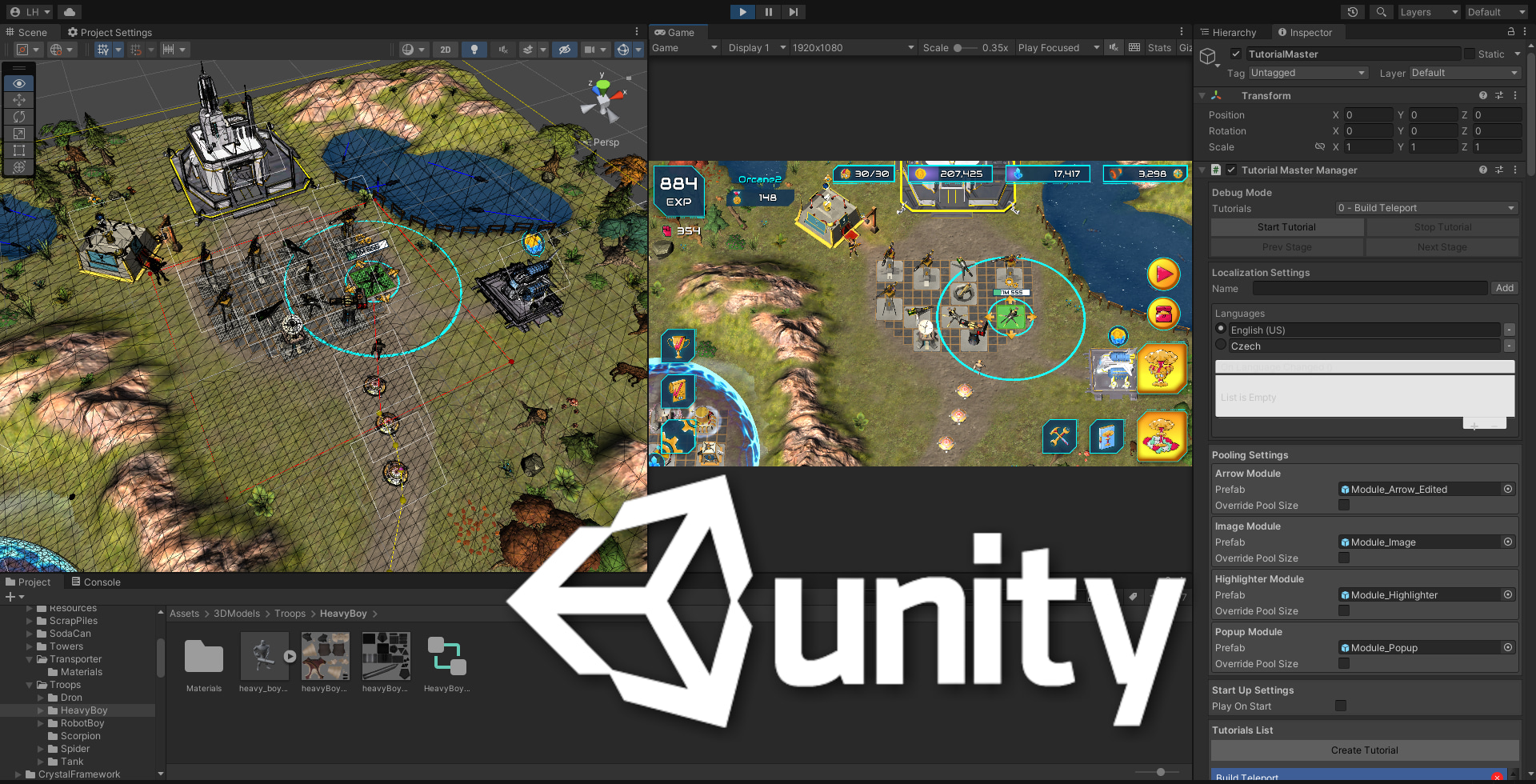Switch to the Hierarchy tab
The width and height of the screenshot is (1536, 784).
click(x=1229, y=33)
